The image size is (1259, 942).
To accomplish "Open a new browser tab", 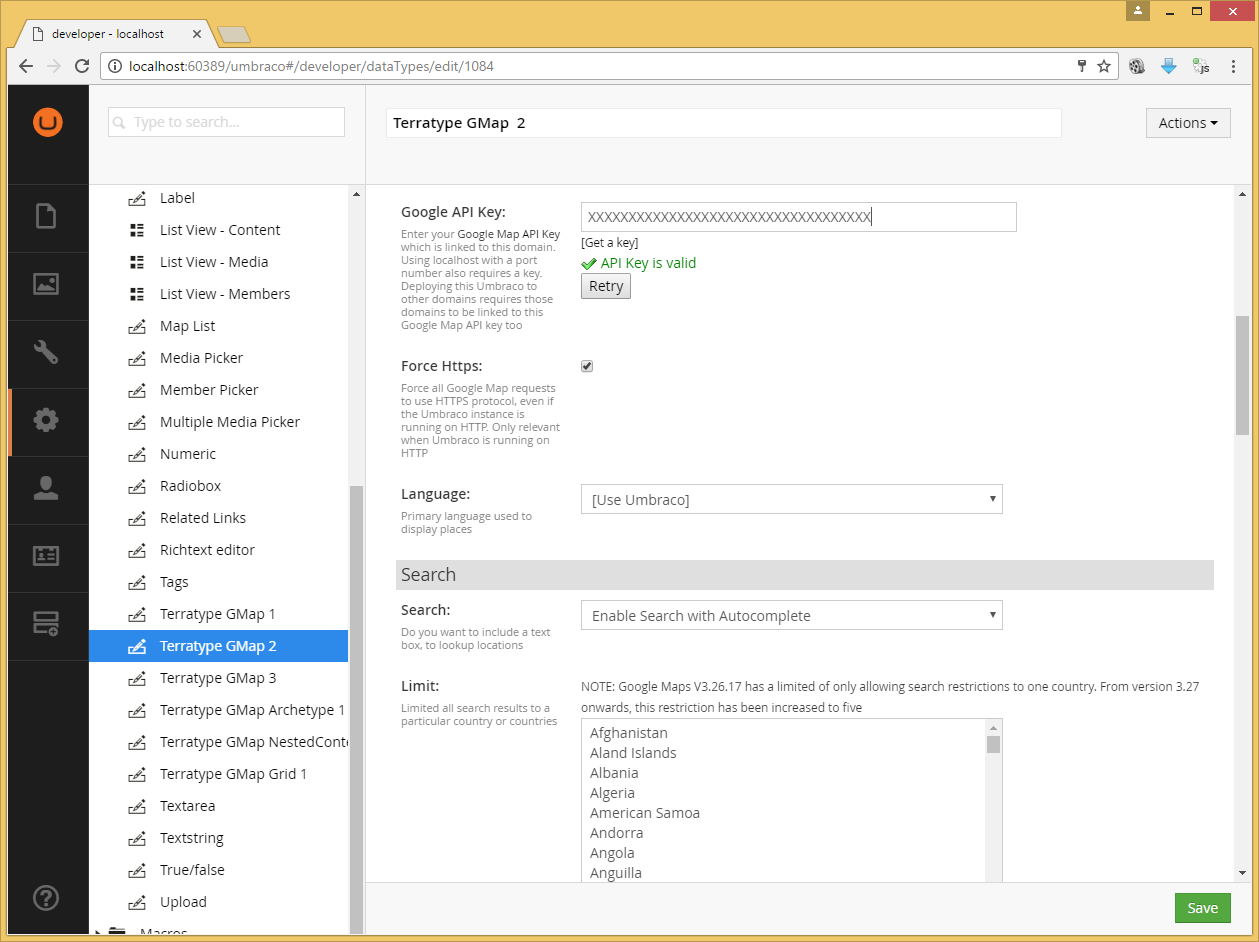I will 233,35.
